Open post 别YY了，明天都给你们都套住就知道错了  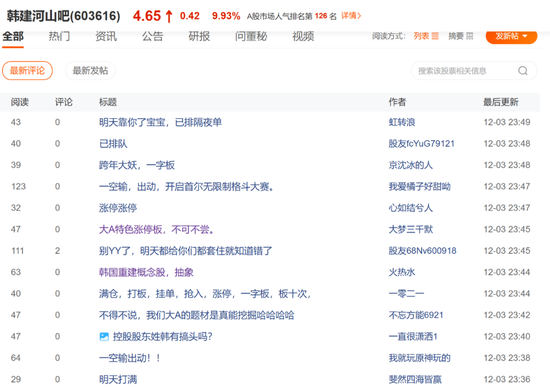[x=186, y=251]
